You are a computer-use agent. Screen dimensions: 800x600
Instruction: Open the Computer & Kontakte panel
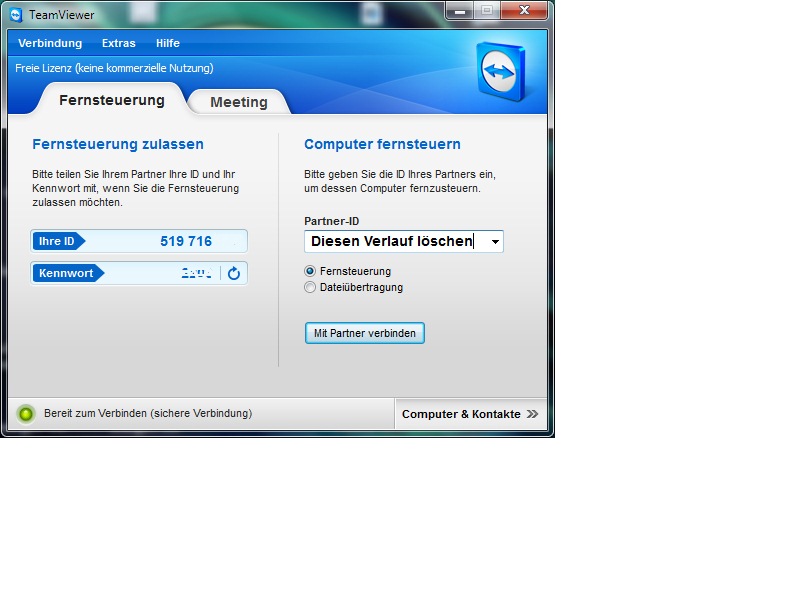pyautogui.click(x=470, y=414)
